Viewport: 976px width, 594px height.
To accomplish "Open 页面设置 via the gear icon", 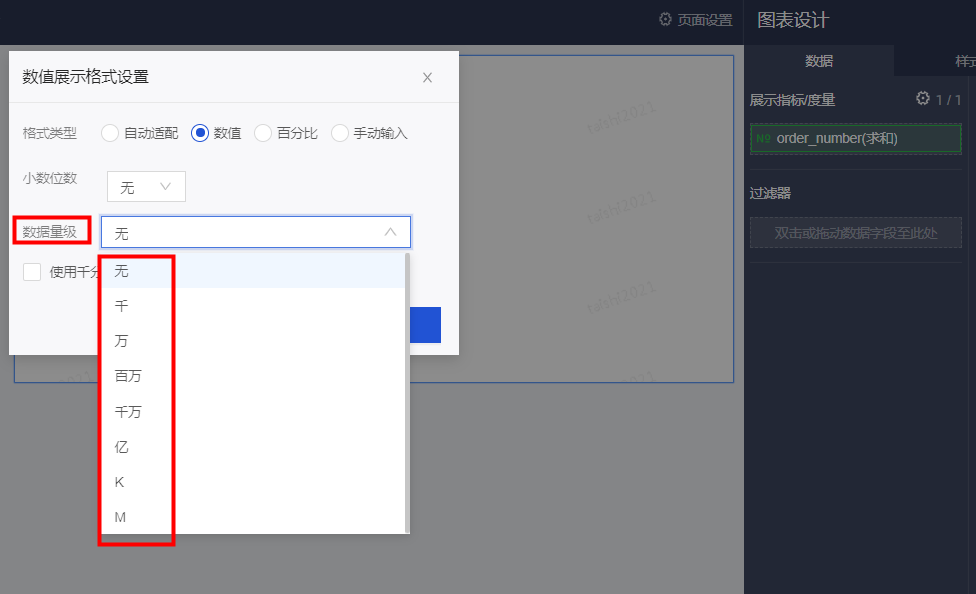I will pyautogui.click(x=666, y=20).
